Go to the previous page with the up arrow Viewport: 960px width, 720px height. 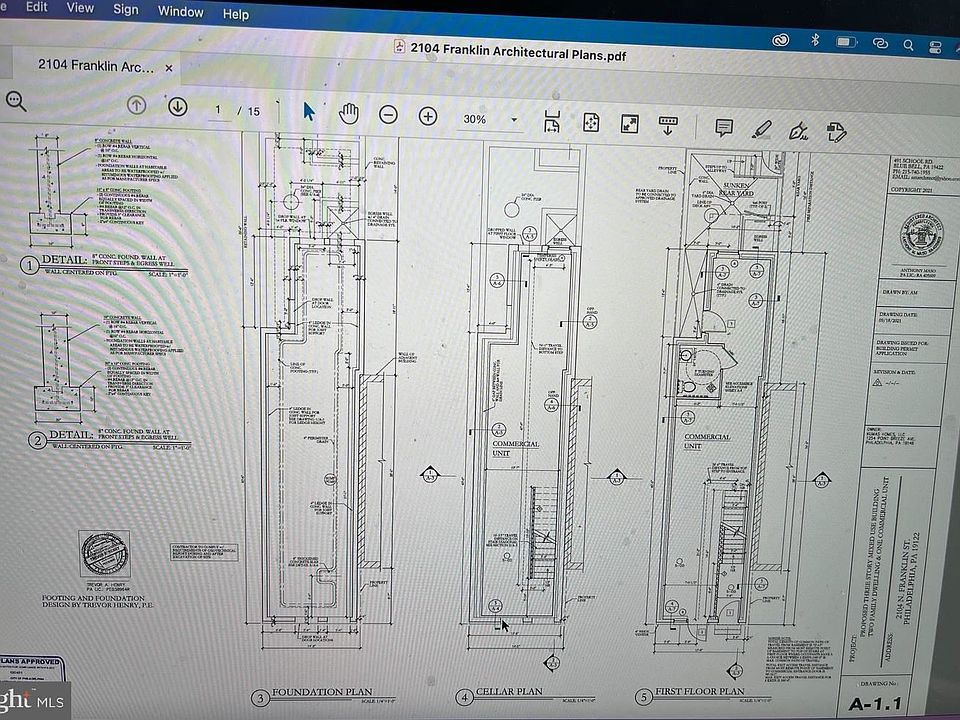pos(136,105)
